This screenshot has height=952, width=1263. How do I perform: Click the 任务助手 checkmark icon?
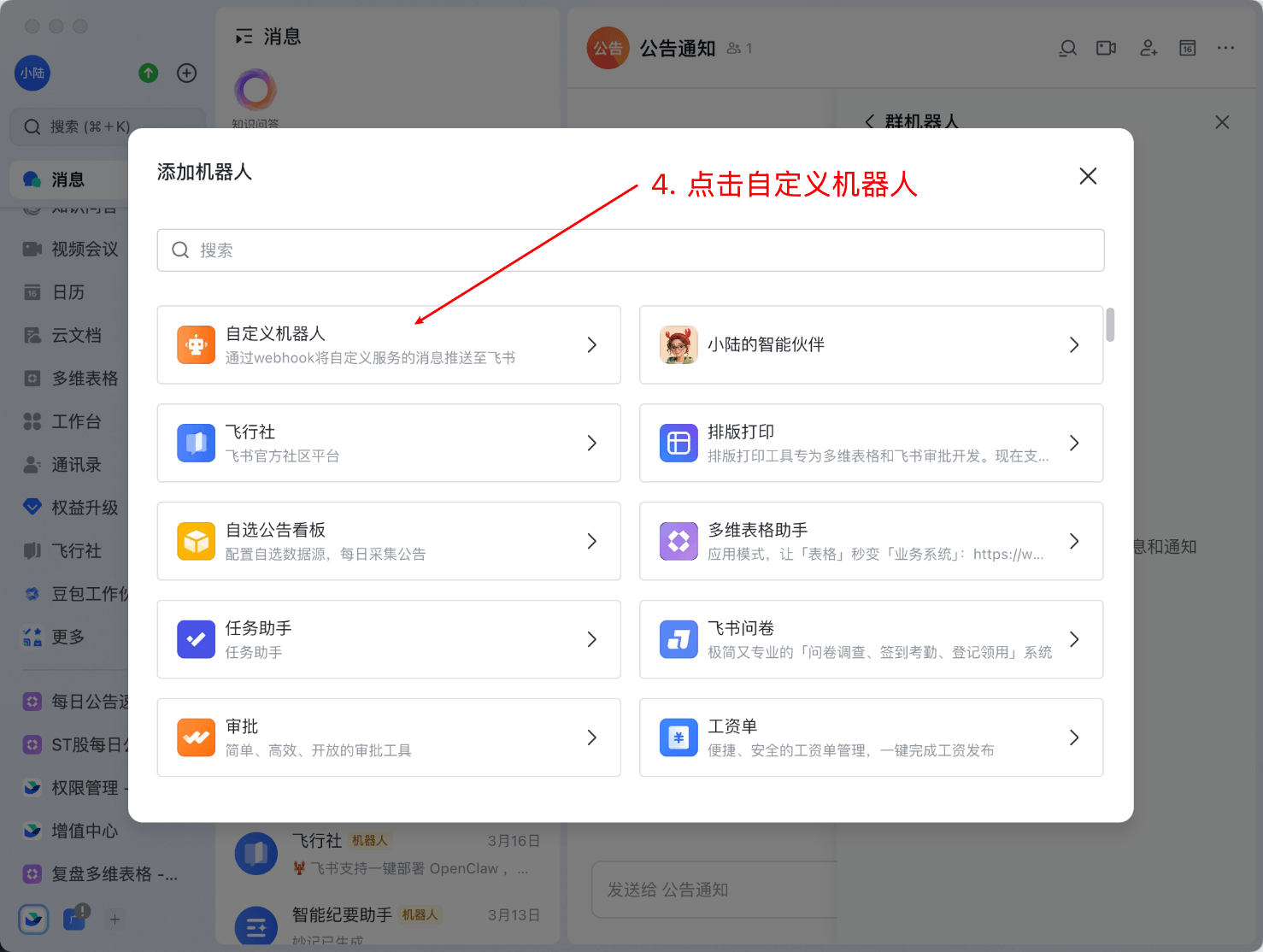[x=196, y=640]
